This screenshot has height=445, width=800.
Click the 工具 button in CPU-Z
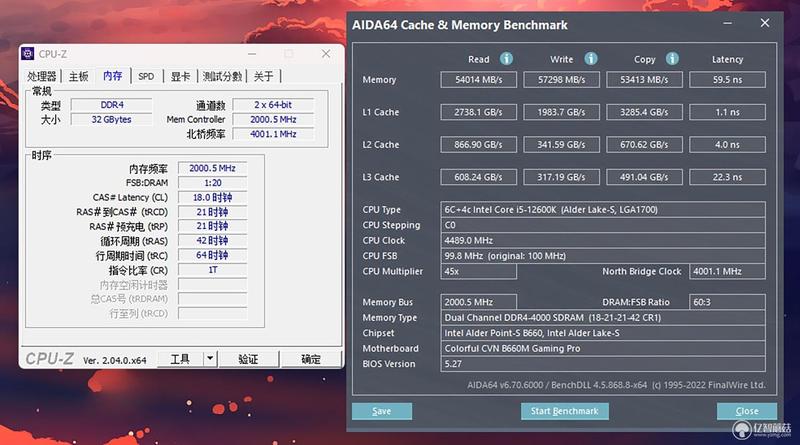pyautogui.click(x=180, y=359)
